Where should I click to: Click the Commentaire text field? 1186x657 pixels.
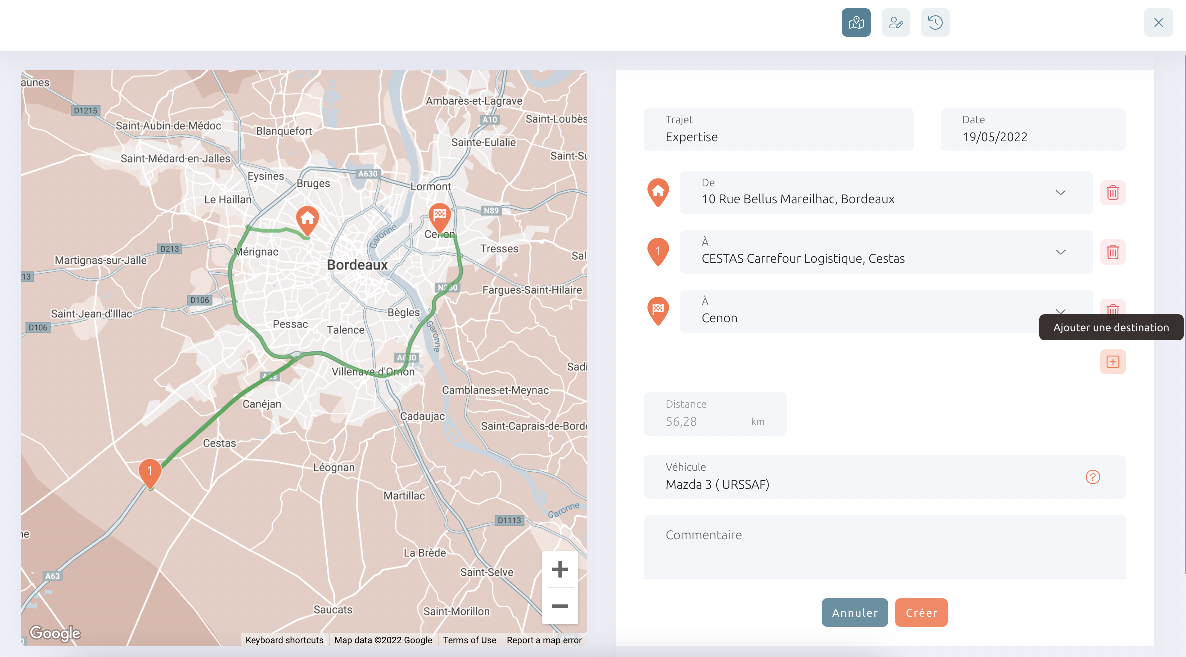pyautogui.click(x=884, y=547)
